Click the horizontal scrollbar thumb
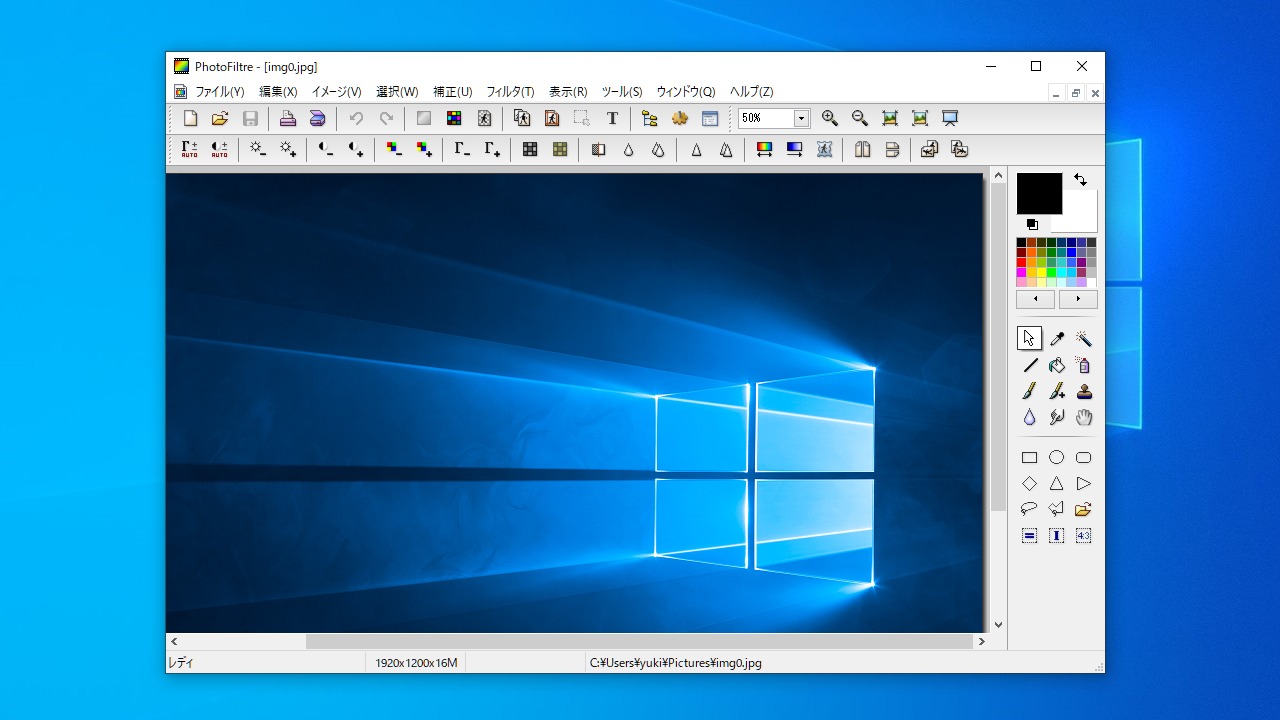Screen dimensions: 1280x720 click(639, 642)
